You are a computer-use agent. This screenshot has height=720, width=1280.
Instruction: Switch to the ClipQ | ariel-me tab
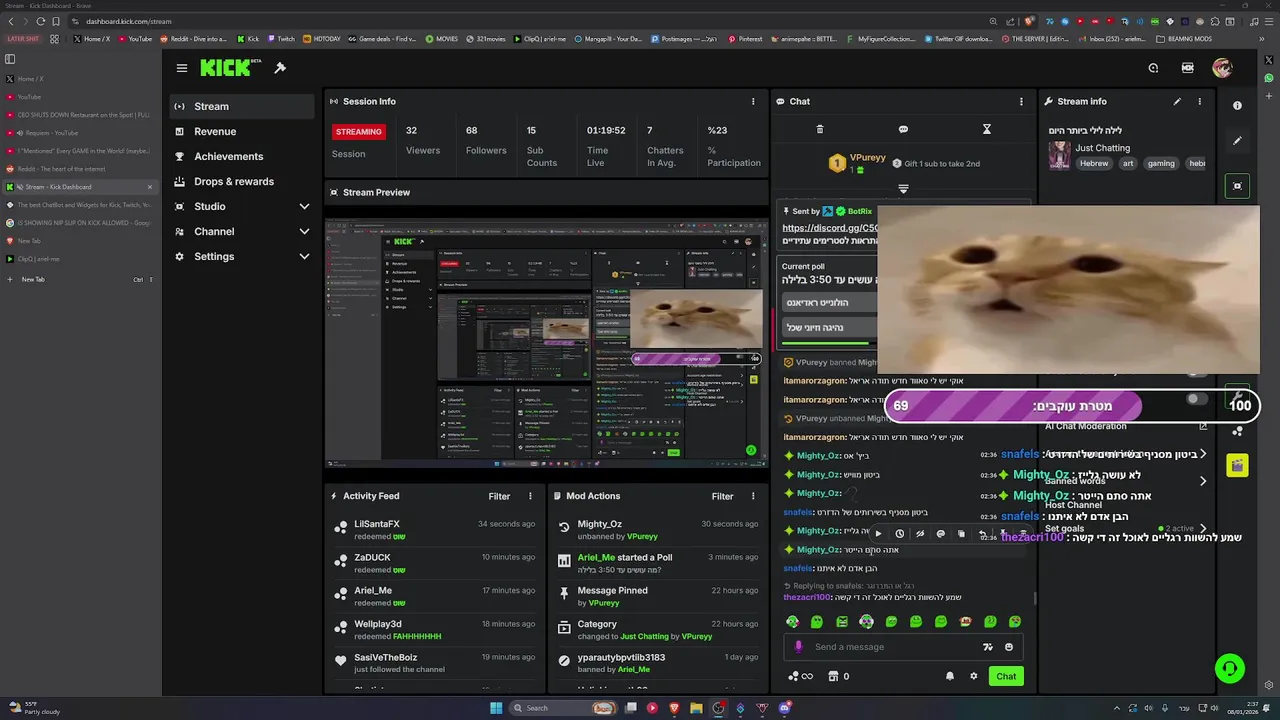(78, 259)
